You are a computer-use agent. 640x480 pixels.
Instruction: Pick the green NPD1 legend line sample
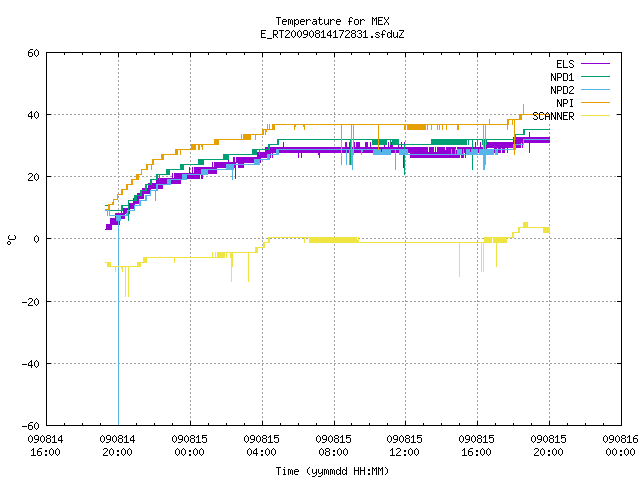click(x=595, y=76)
